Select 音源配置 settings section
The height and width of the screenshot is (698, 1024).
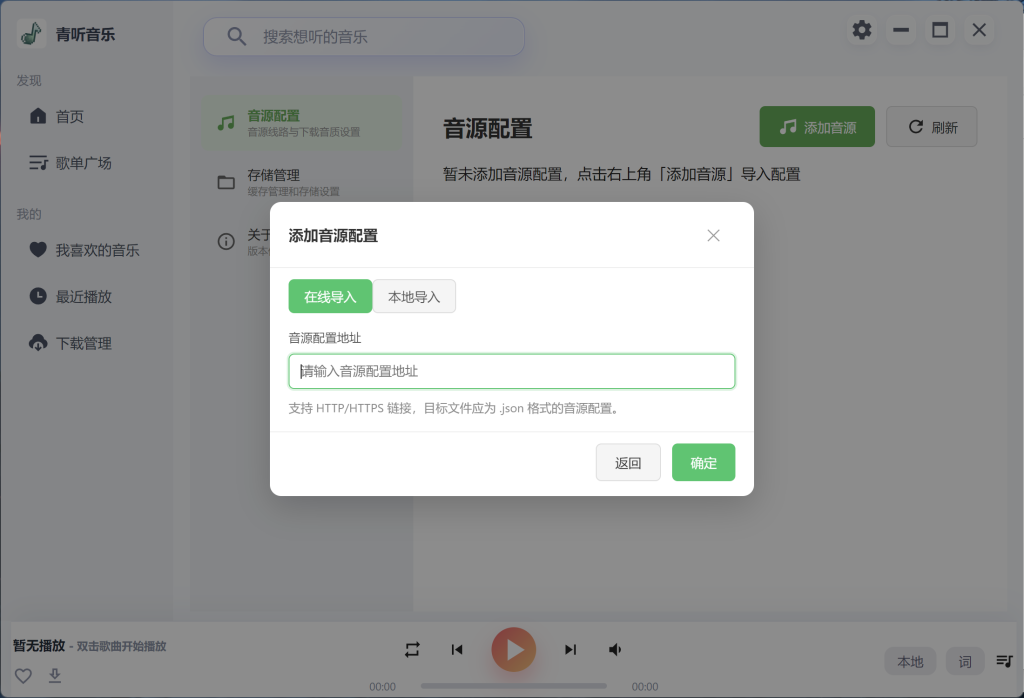pos(302,123)
